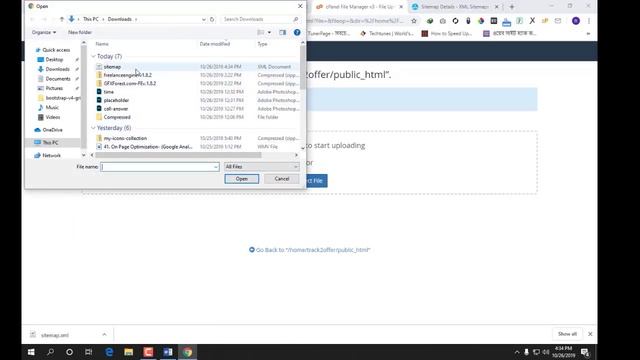
Task: Click 'Downloads' in the address breadcrumb
Action: pyautogui.click(x=120, y=19)
